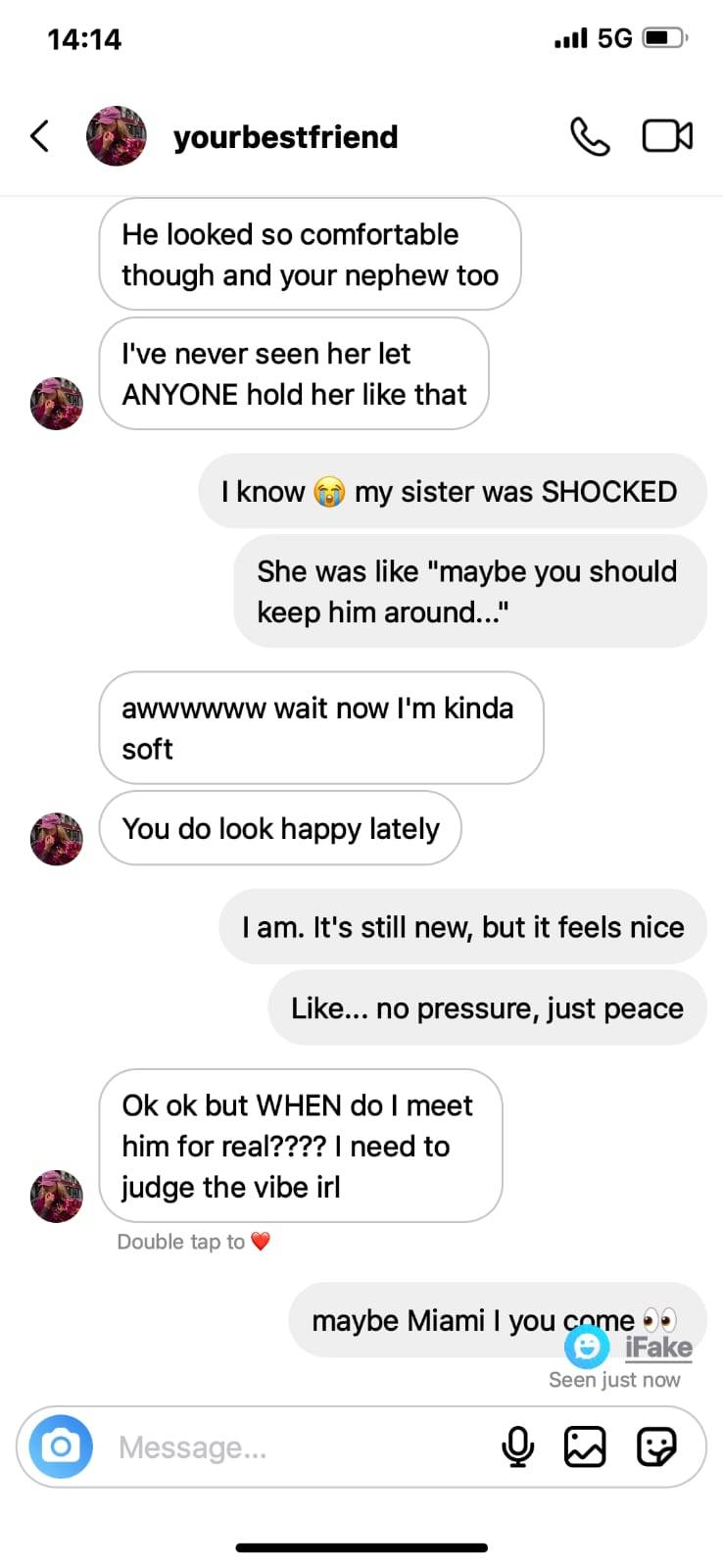Tap "awwwwww wait now I'm kinda soft" bubble
The height and width of the screenshot is (1568, 723).
tap(320, 728)
